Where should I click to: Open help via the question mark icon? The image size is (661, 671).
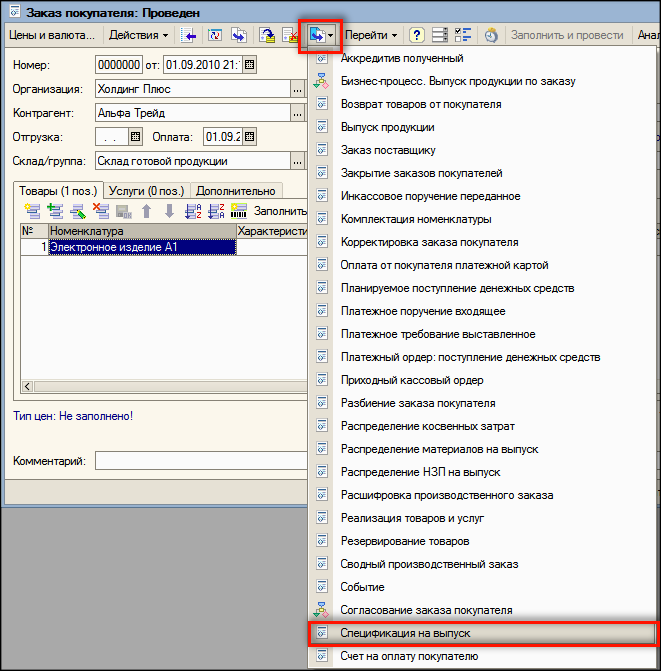point(416,35)
